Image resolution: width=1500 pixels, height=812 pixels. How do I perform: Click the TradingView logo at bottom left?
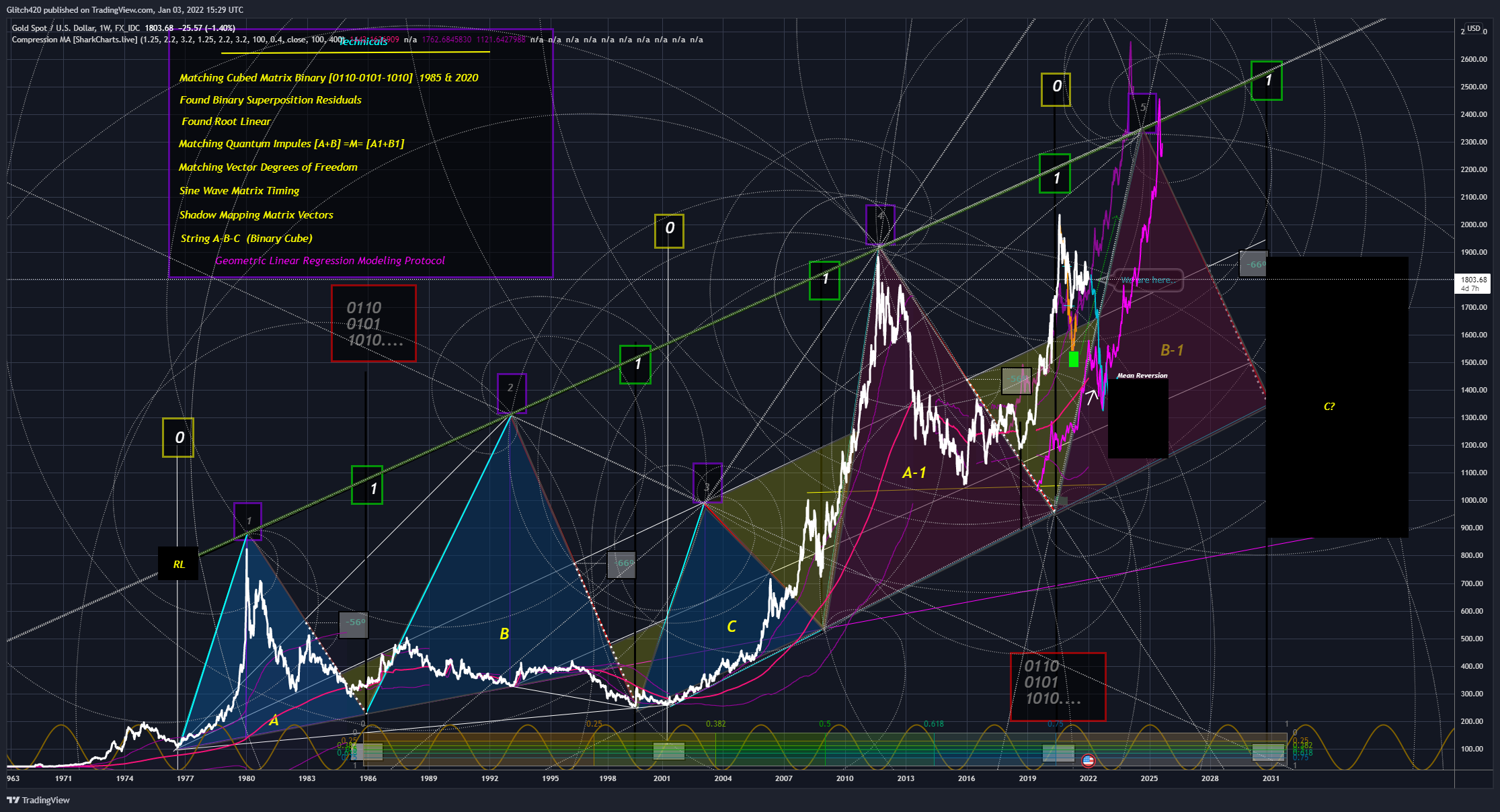tap(38, 800)
